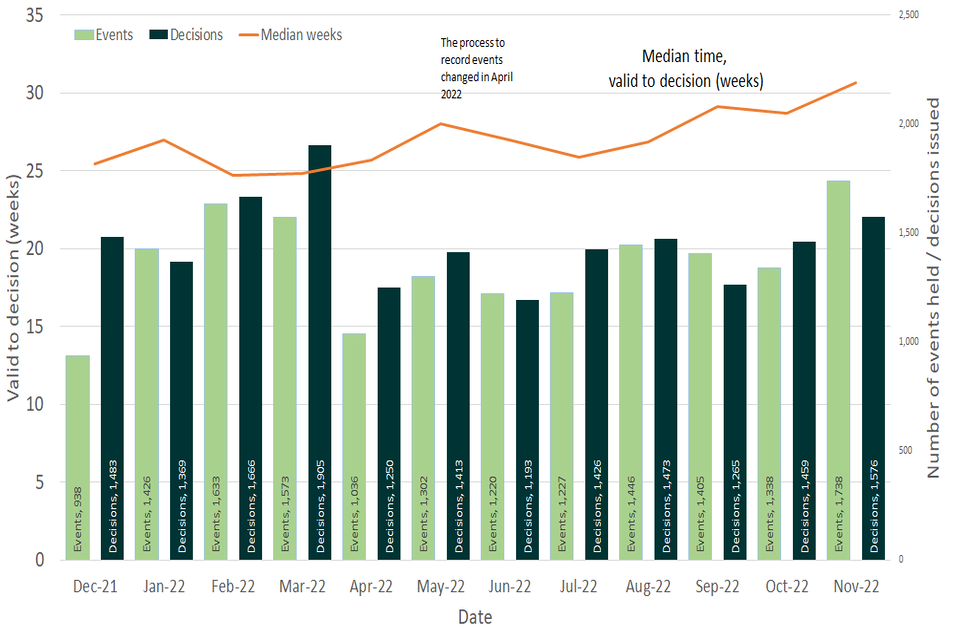Click the Oct-22 x-axis label

tap(787, 586)
